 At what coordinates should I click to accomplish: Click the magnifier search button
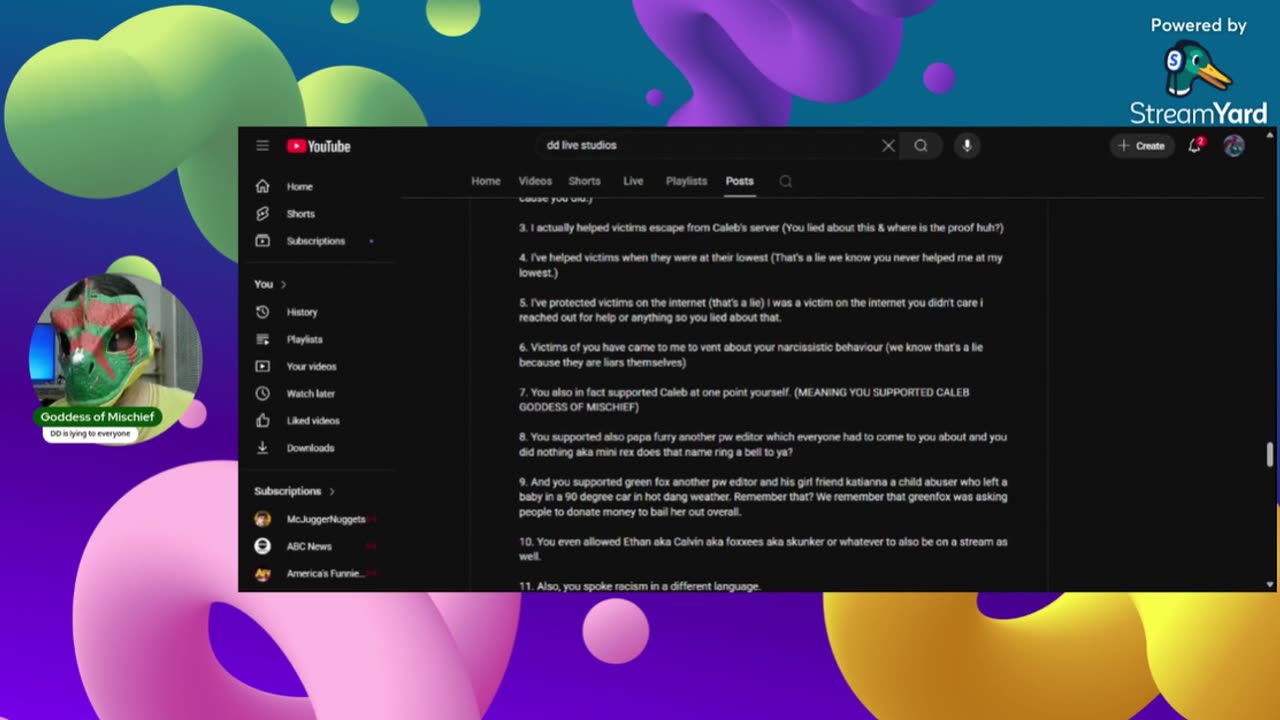click(921, 146)
